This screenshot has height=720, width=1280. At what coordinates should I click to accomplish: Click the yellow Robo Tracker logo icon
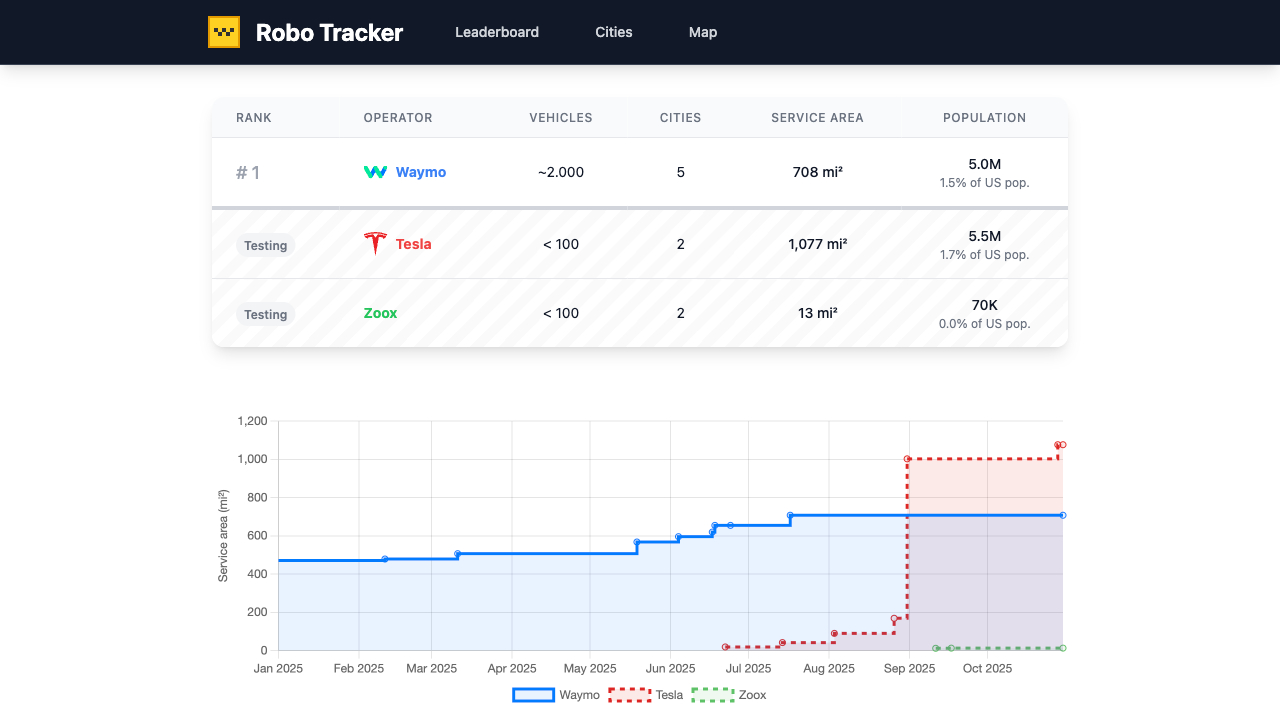coord(224,32)
